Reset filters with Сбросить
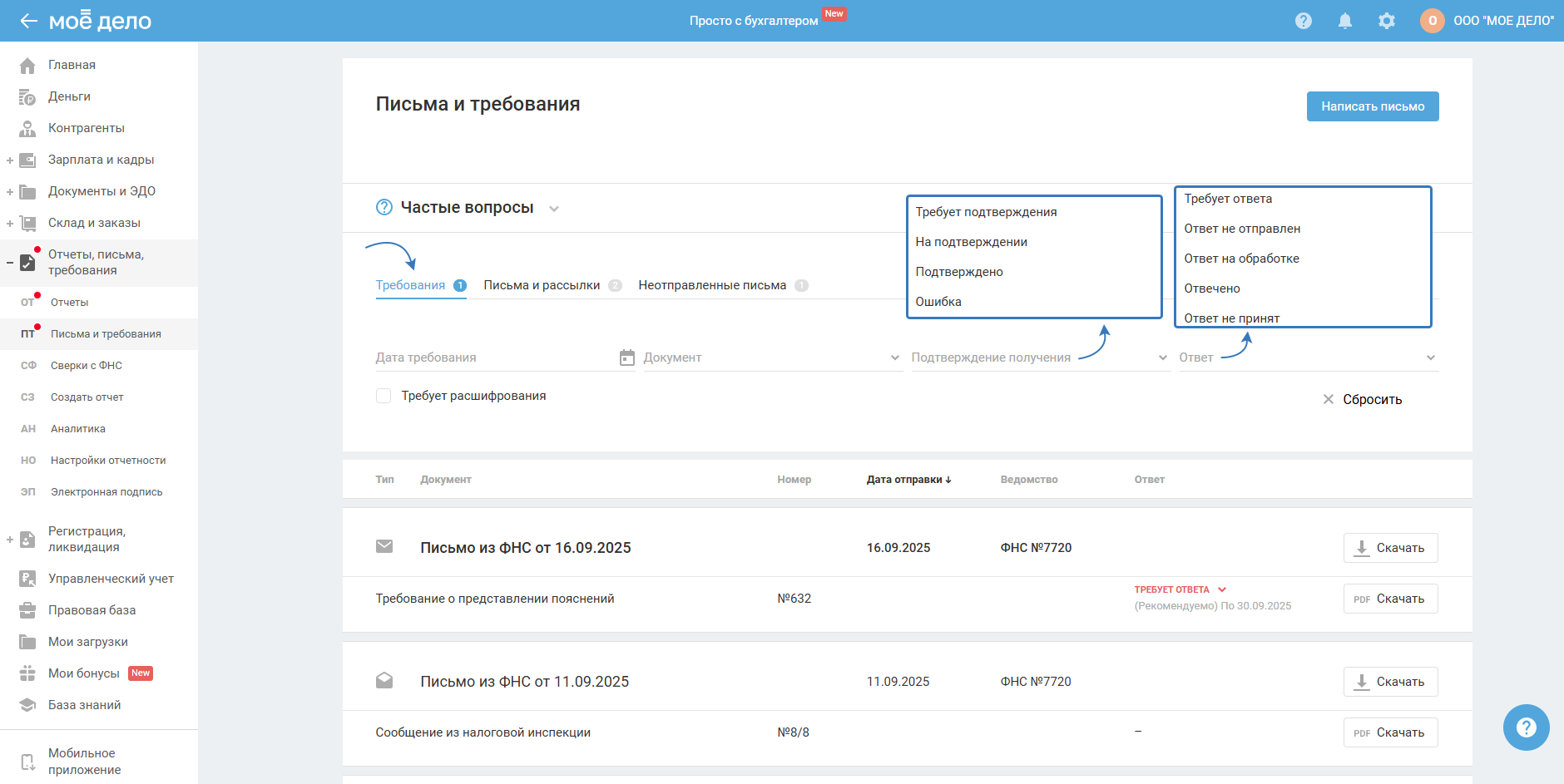 [x=1363, y=400]
